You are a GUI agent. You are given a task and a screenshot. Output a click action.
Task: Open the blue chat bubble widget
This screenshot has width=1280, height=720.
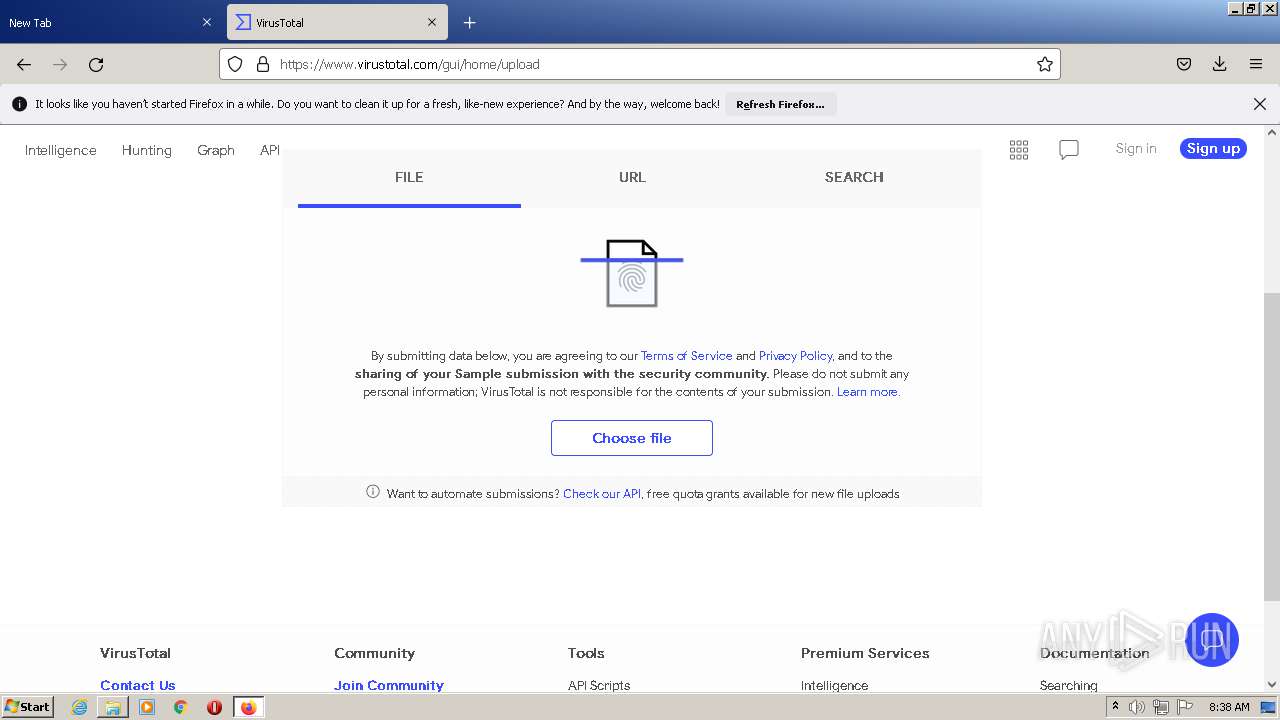tap(1212, 640)
